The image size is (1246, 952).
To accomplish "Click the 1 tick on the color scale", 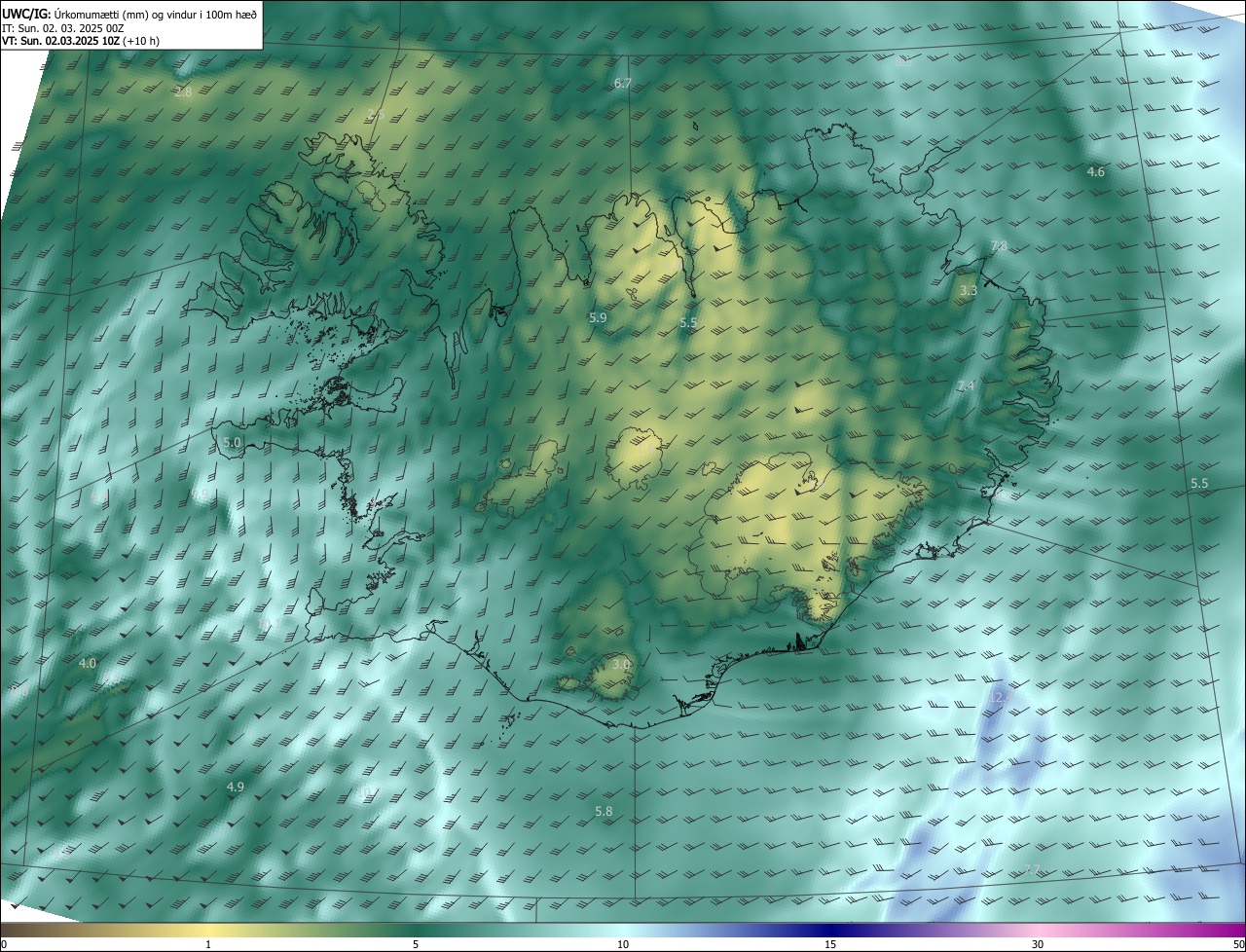I will [x=208, y=944].
